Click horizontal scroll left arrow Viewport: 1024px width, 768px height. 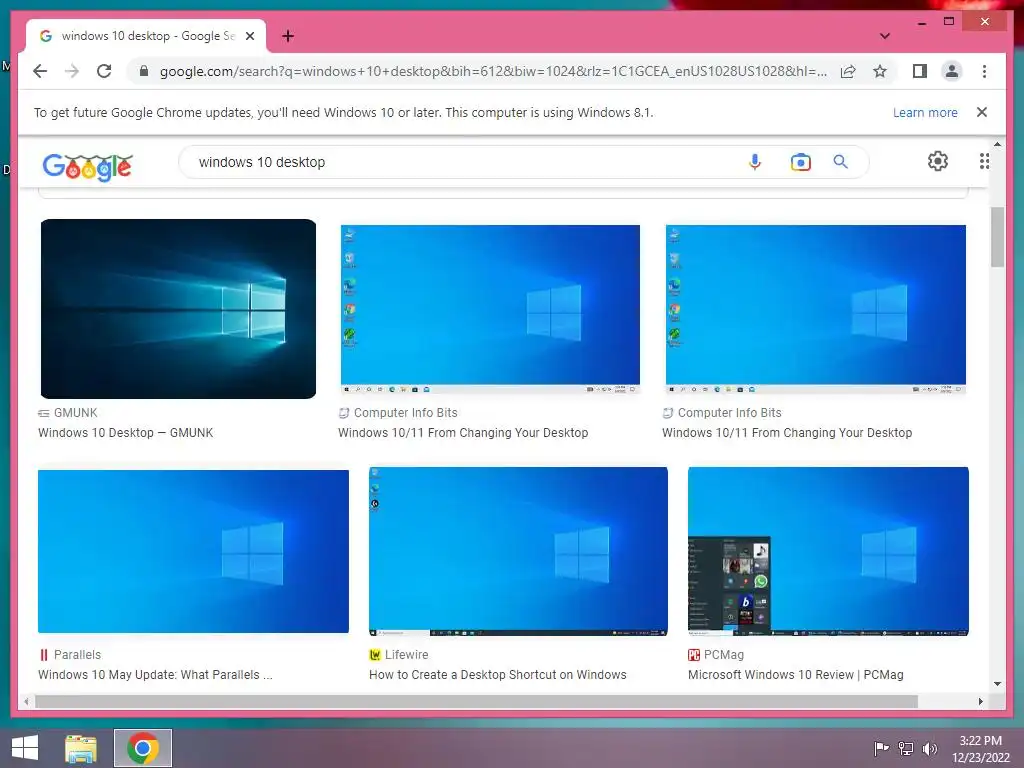point(26,701)
